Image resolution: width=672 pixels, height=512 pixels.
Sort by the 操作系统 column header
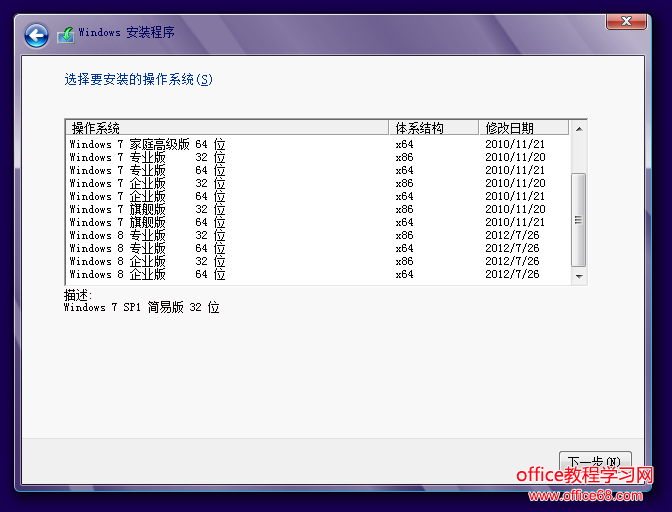227,128
